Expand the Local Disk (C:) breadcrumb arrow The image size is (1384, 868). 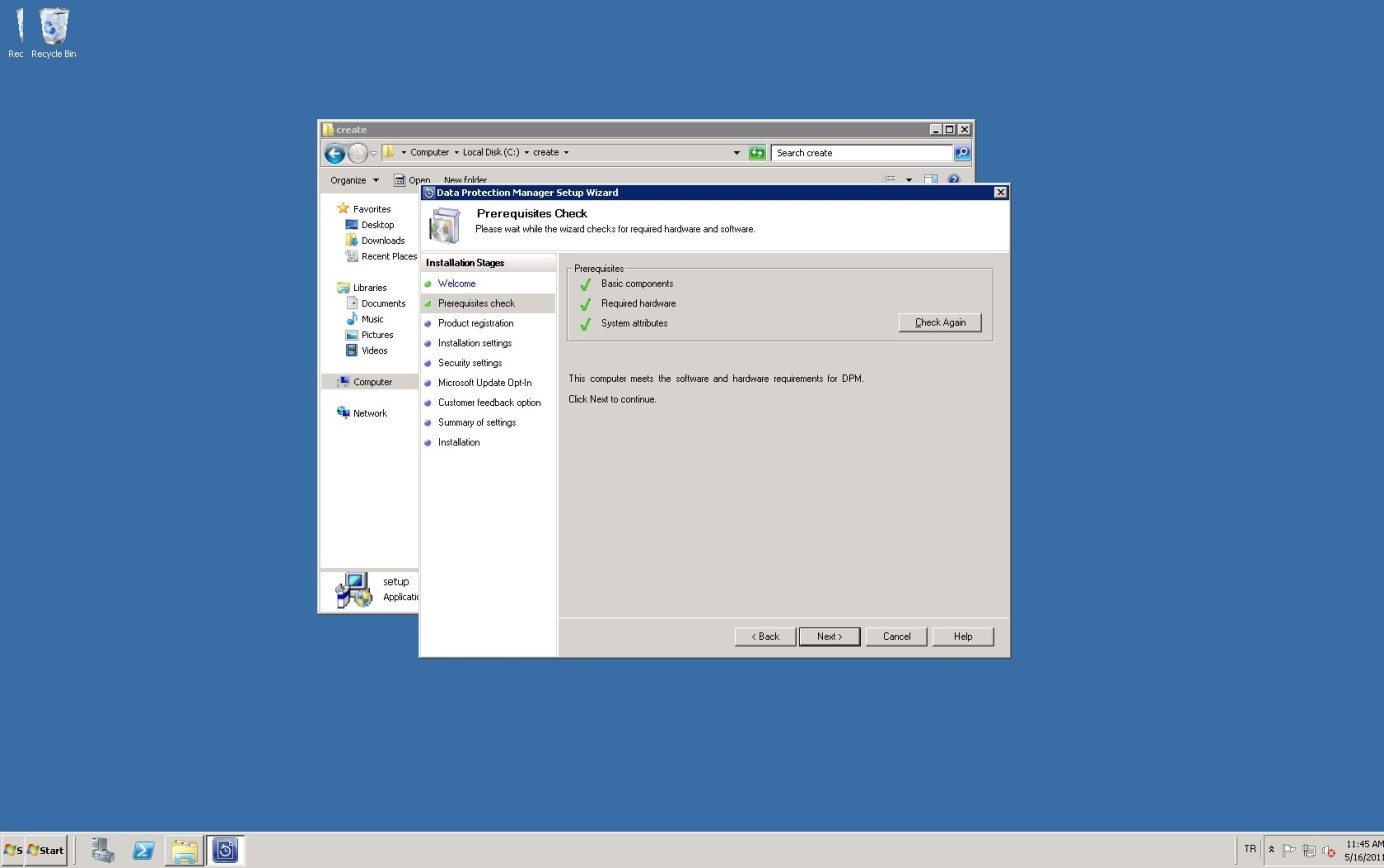(x=525, y=153)
